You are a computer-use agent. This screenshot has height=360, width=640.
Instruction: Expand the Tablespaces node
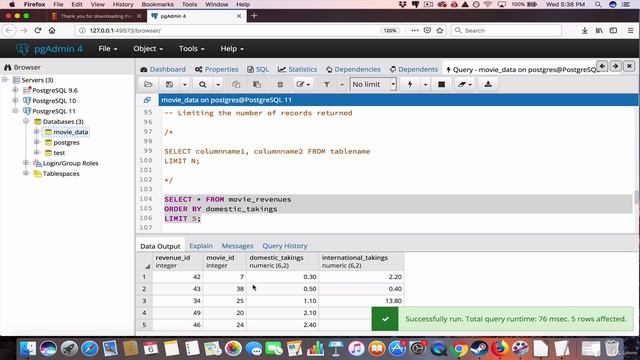(x=26, y=173)
